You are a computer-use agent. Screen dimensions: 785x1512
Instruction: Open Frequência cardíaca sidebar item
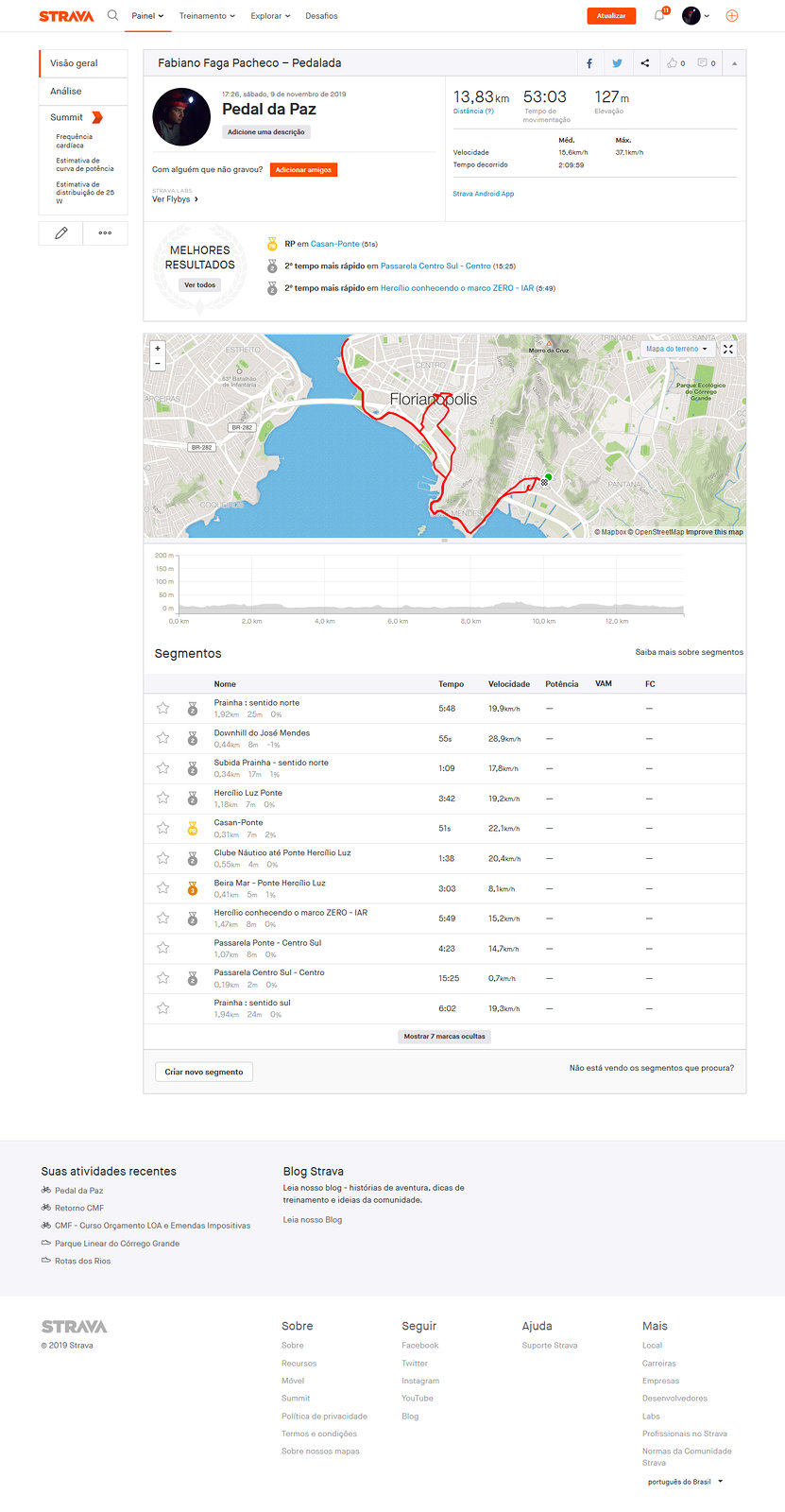[x=74, y=141]
